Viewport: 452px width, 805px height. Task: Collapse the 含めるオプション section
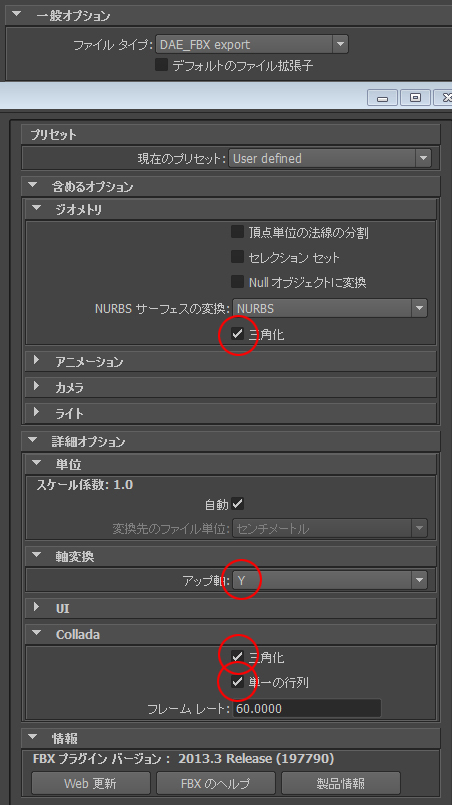click(33, 185)
